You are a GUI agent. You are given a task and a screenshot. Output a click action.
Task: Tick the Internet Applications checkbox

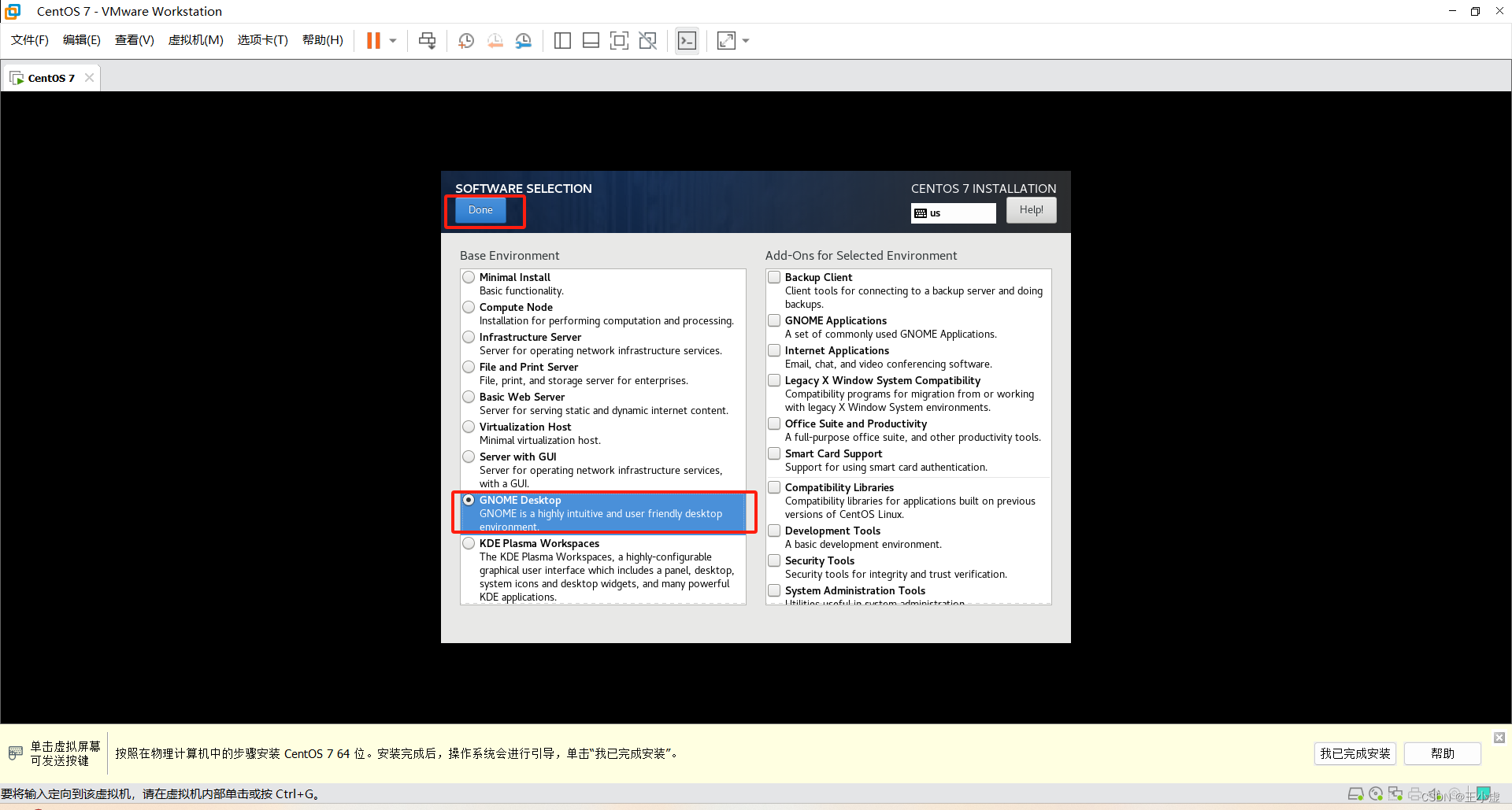point(774,350)
